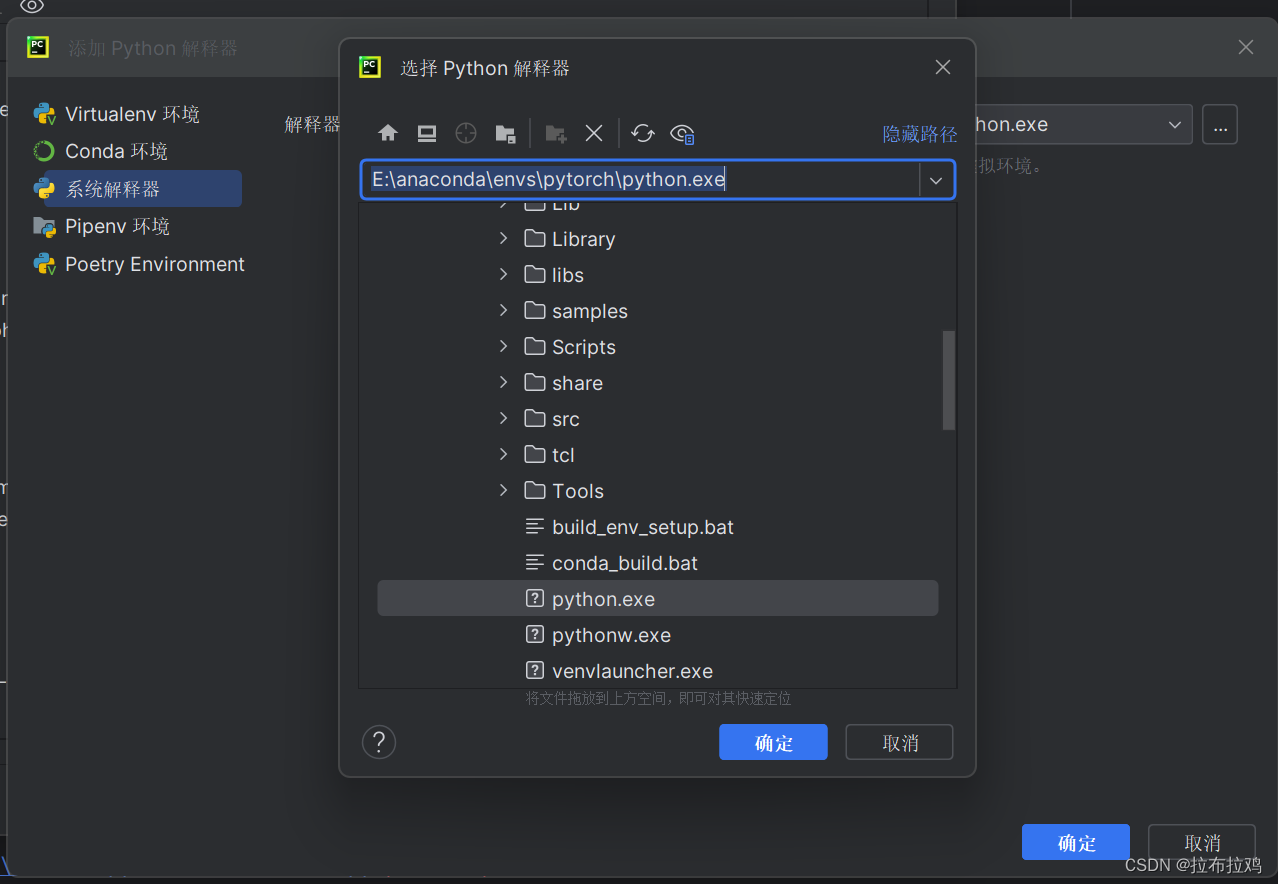Click 隐藏路径 hide path link

(x=920, y=134)
